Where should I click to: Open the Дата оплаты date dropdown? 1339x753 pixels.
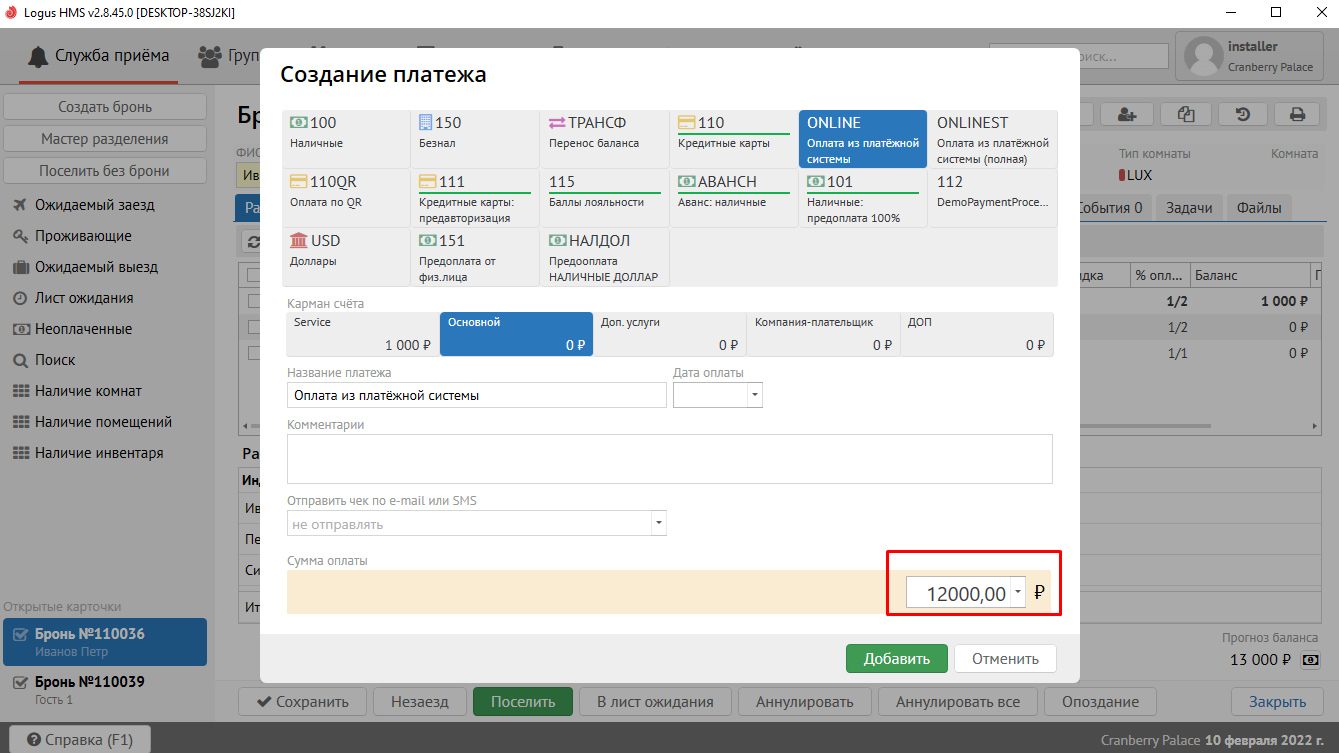click(754, 396)
